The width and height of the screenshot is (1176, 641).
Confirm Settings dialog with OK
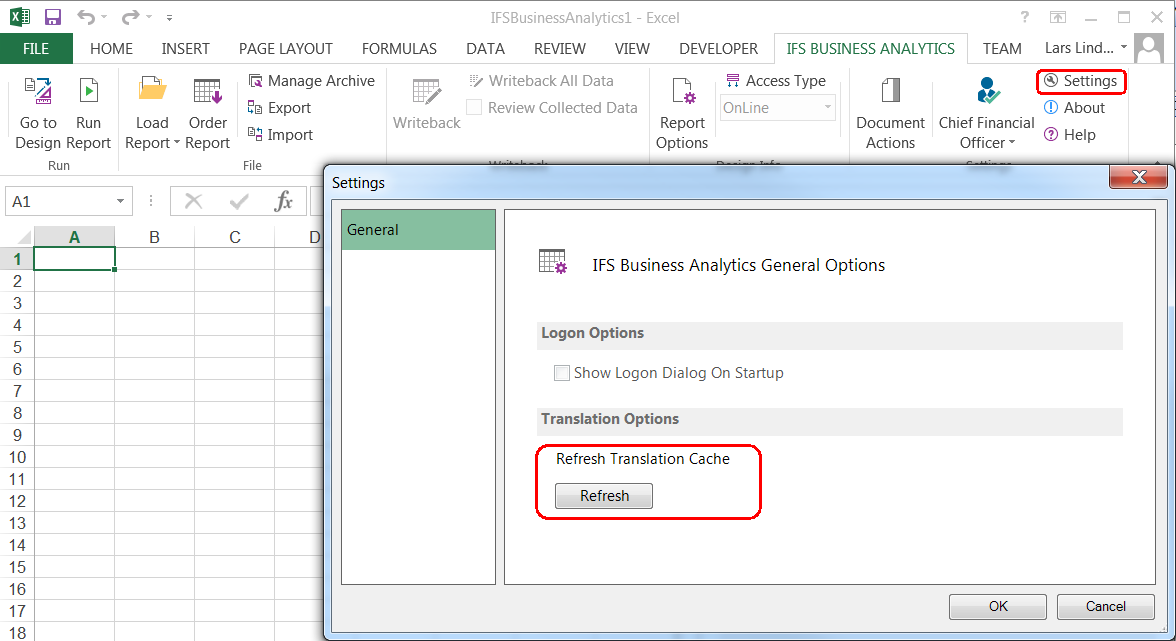998,607
